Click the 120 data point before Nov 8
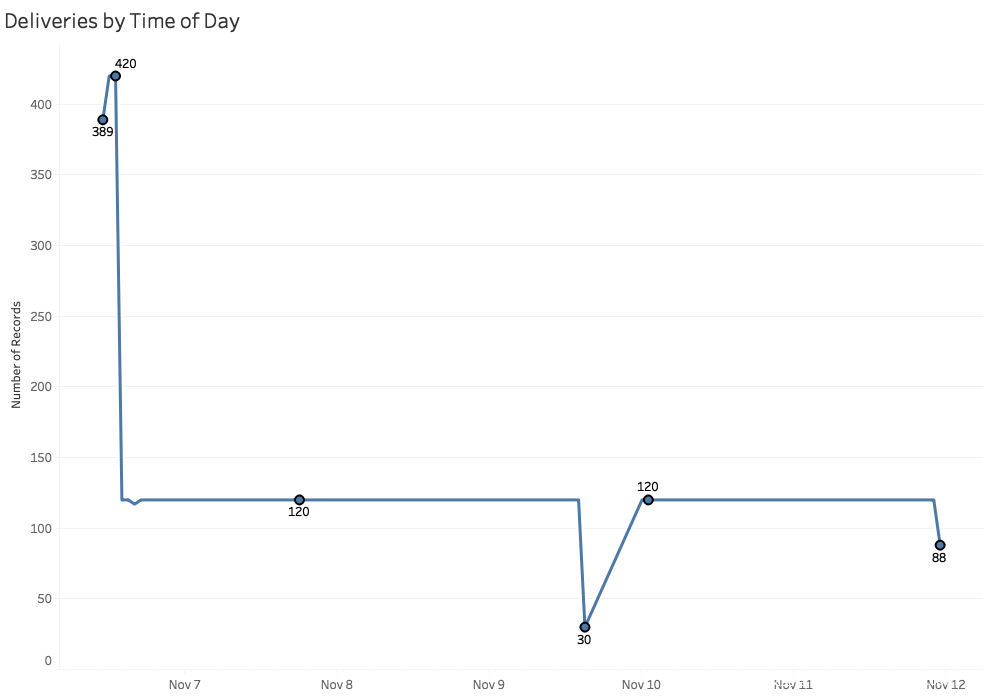This screenshot has height=699, width=983. pyautogui.click(x=299, y=500)
